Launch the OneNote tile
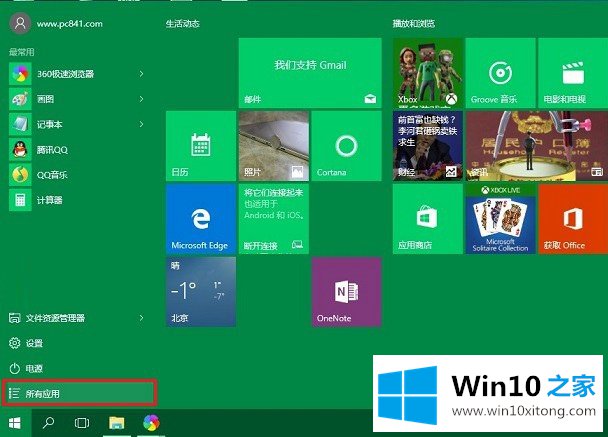This screenshot has height=437, width=608. [x=347, y=292]
